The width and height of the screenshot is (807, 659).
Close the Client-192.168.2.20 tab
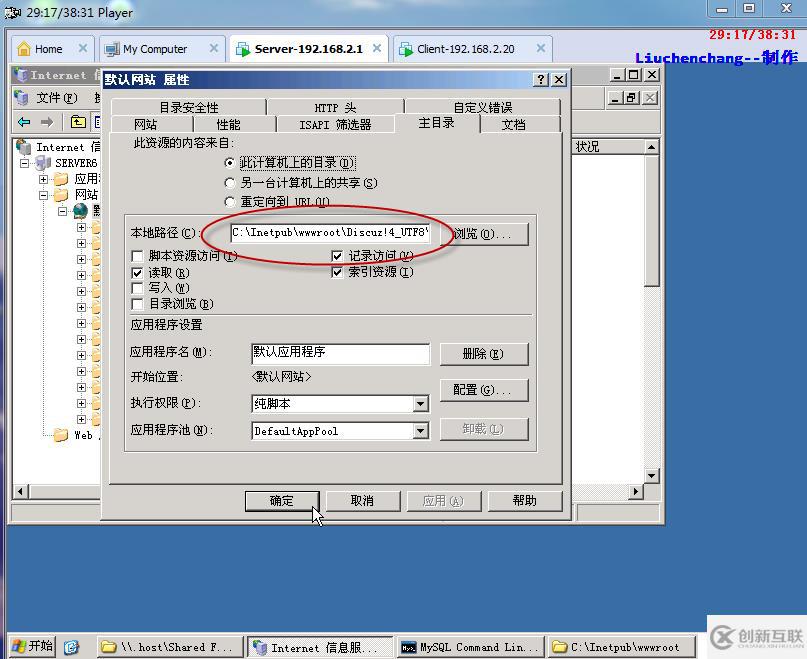click(x=541, y=48)
